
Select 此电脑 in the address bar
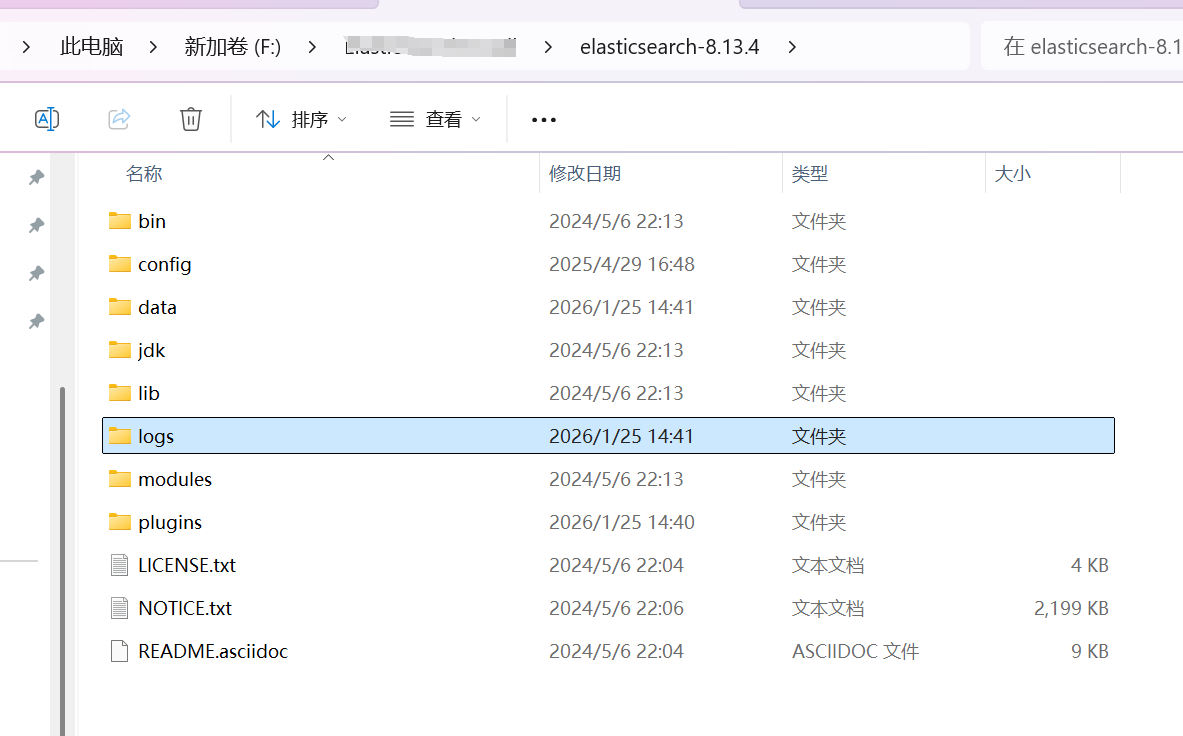pos(91,47)
